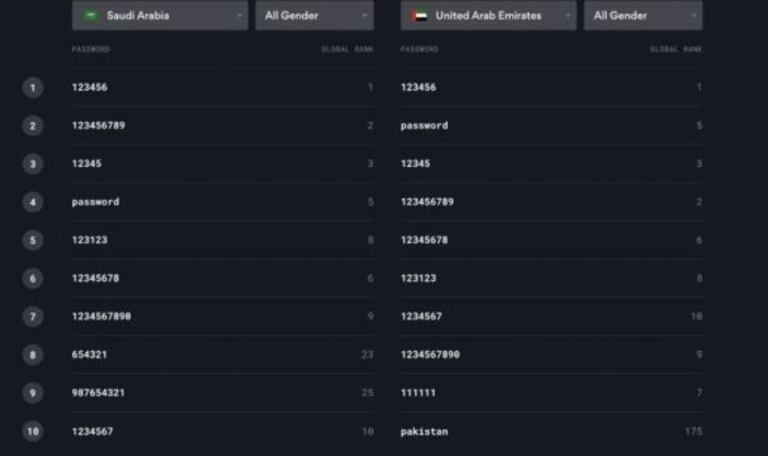Expand the left All Gender dropdown
The image size is (768, 456).
(314, 15)
